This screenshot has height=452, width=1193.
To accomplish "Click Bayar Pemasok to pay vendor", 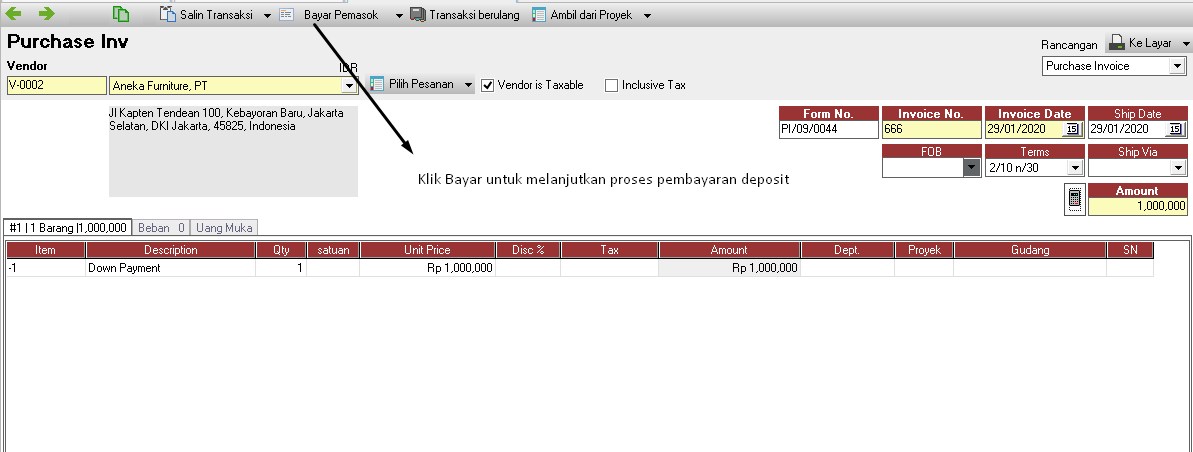I will tap(340, 16).
